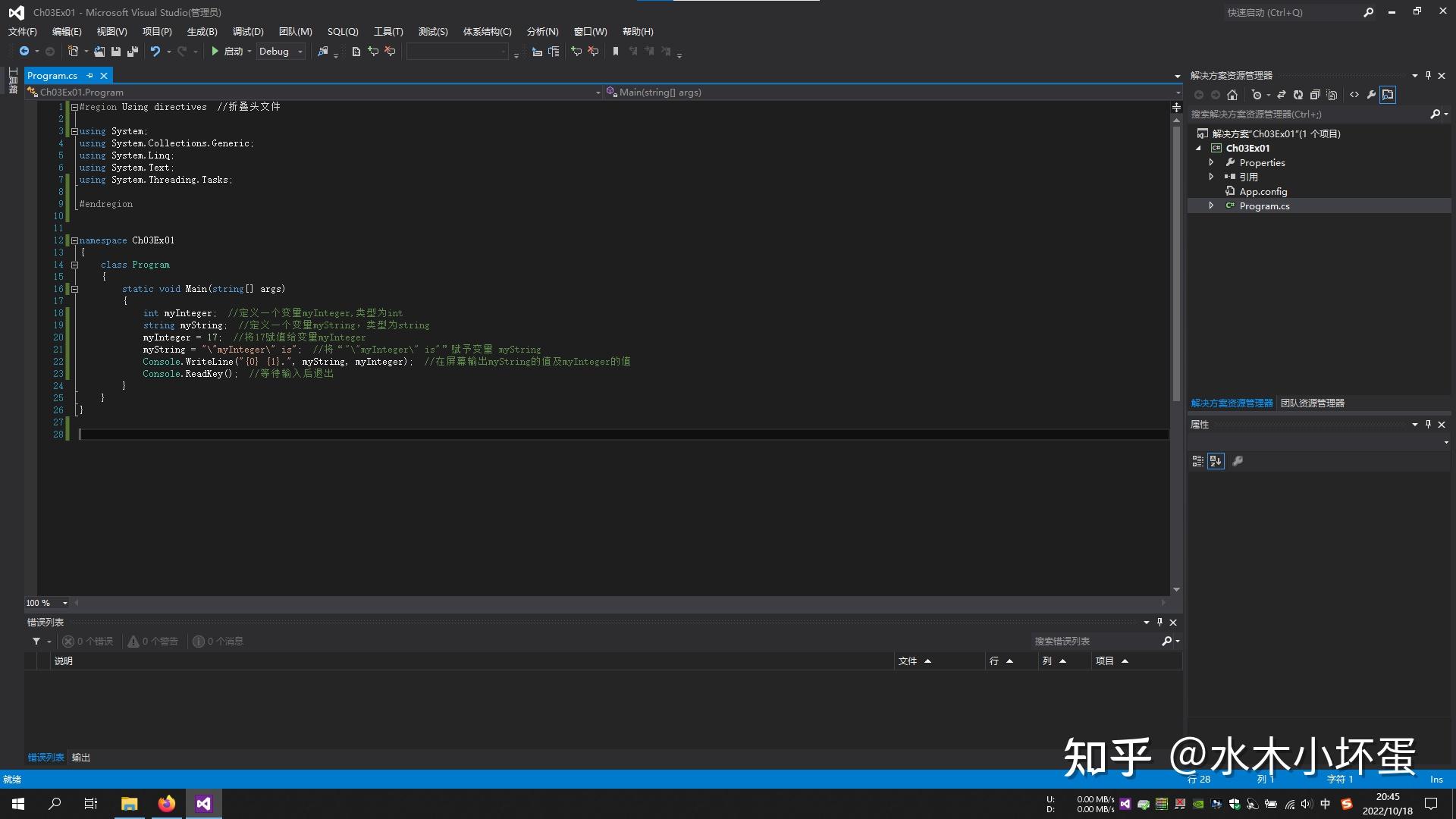Toggle the 0 errors filter button
The width and height of the screenshot is (1456, 819).
tap(88, 642)
